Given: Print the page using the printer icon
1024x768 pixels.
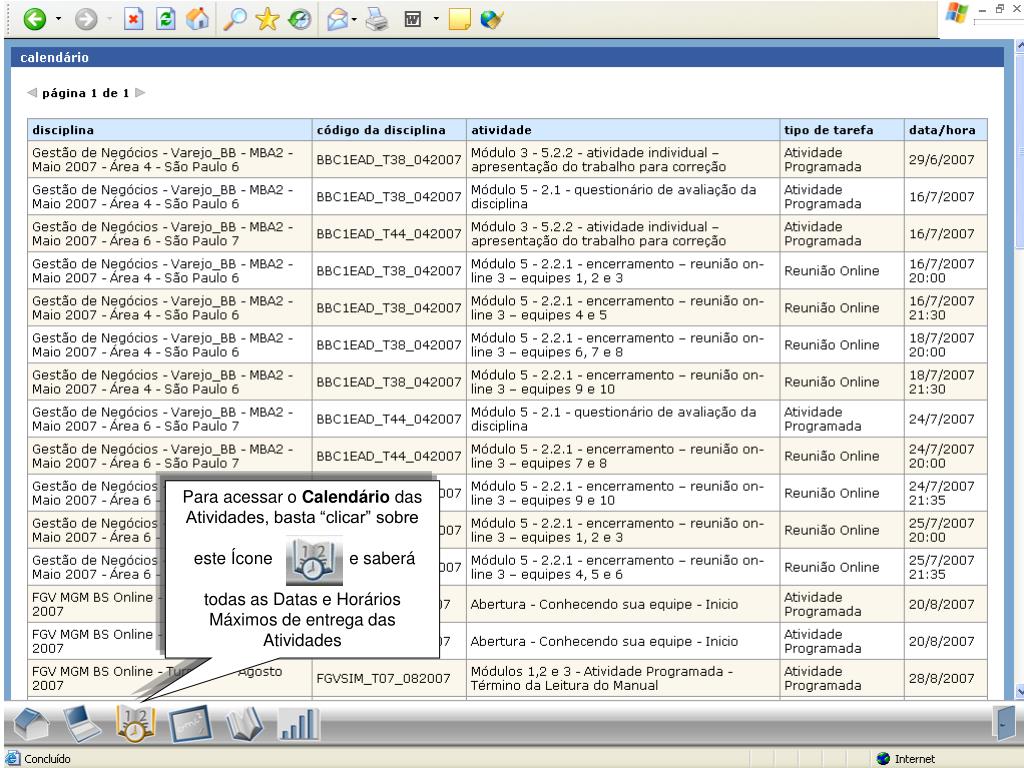Looking at the screenshot, I should coord(374,19).
